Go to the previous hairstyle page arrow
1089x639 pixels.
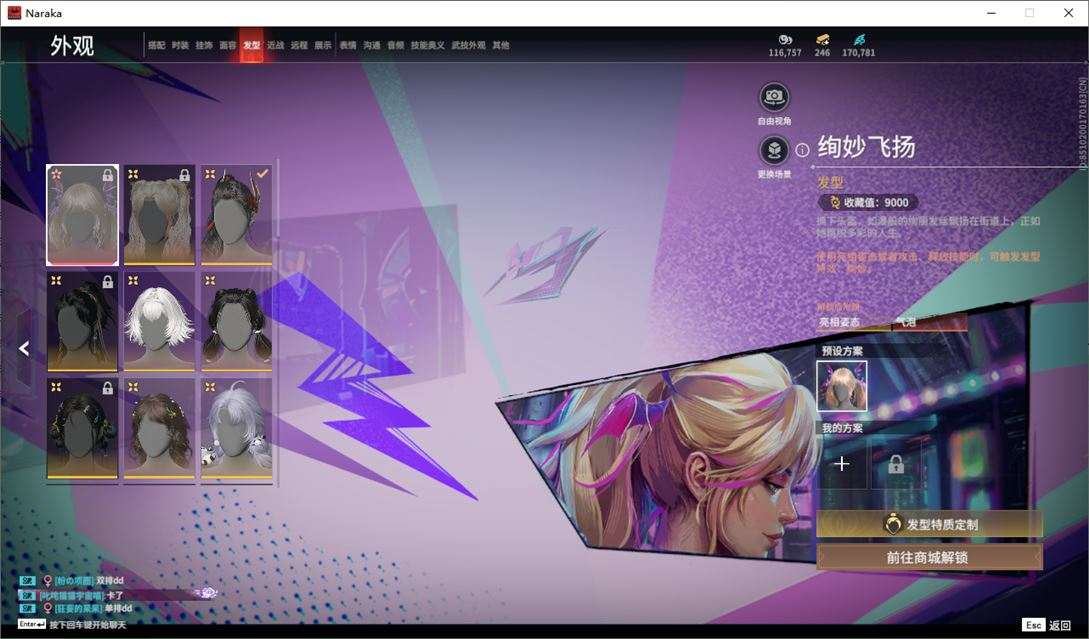coord(24,348)
